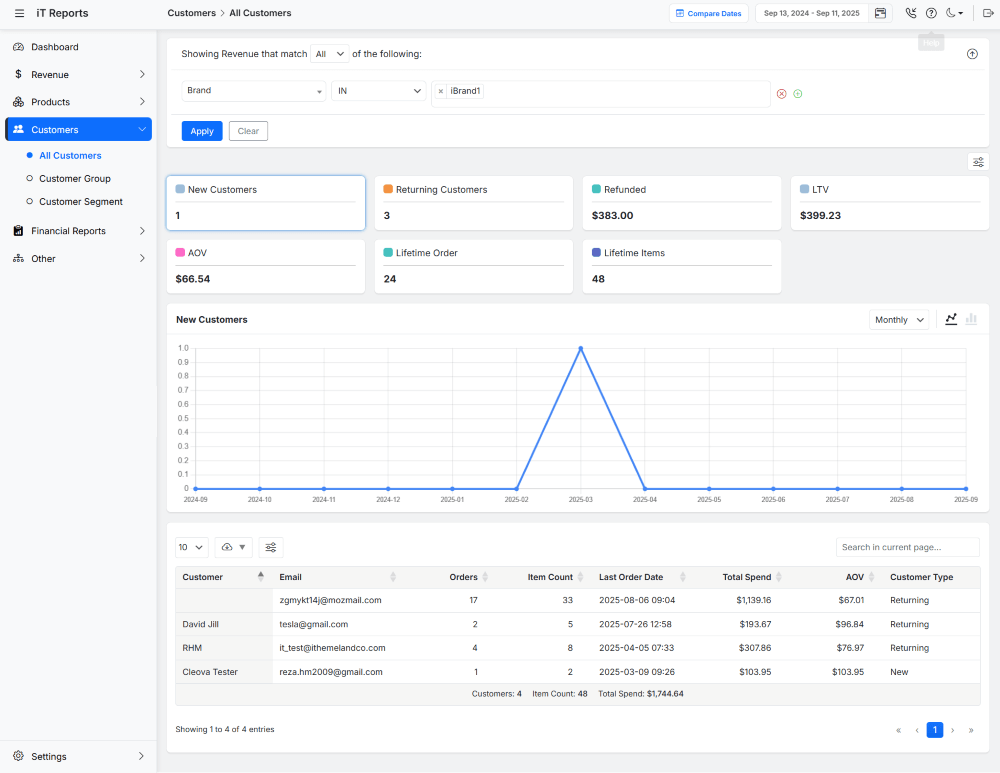Click the incoming call support icon
The image size is (1000, 773).
[x=911, y=13]
